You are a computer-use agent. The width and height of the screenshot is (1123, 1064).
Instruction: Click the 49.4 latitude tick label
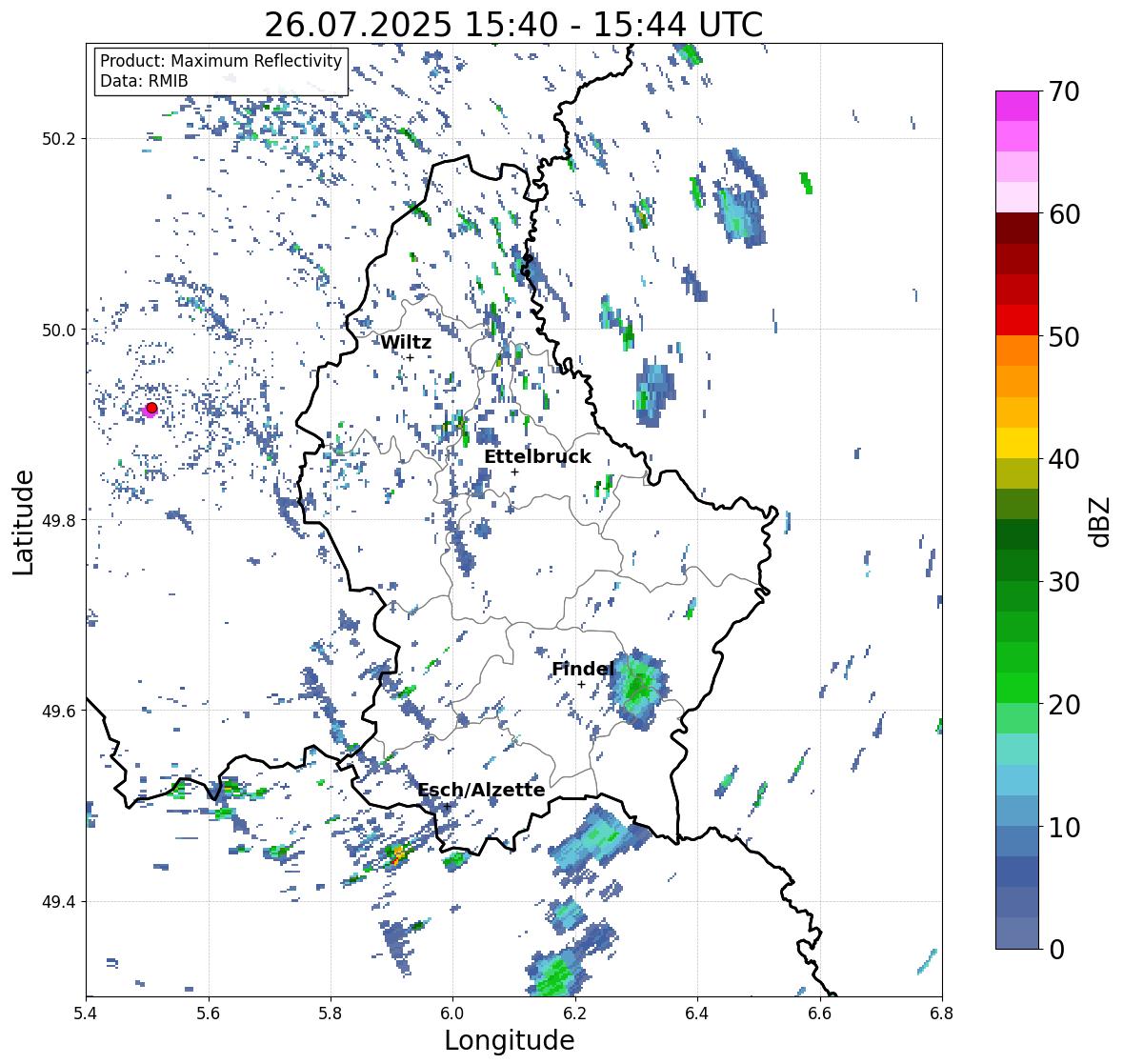59,902
